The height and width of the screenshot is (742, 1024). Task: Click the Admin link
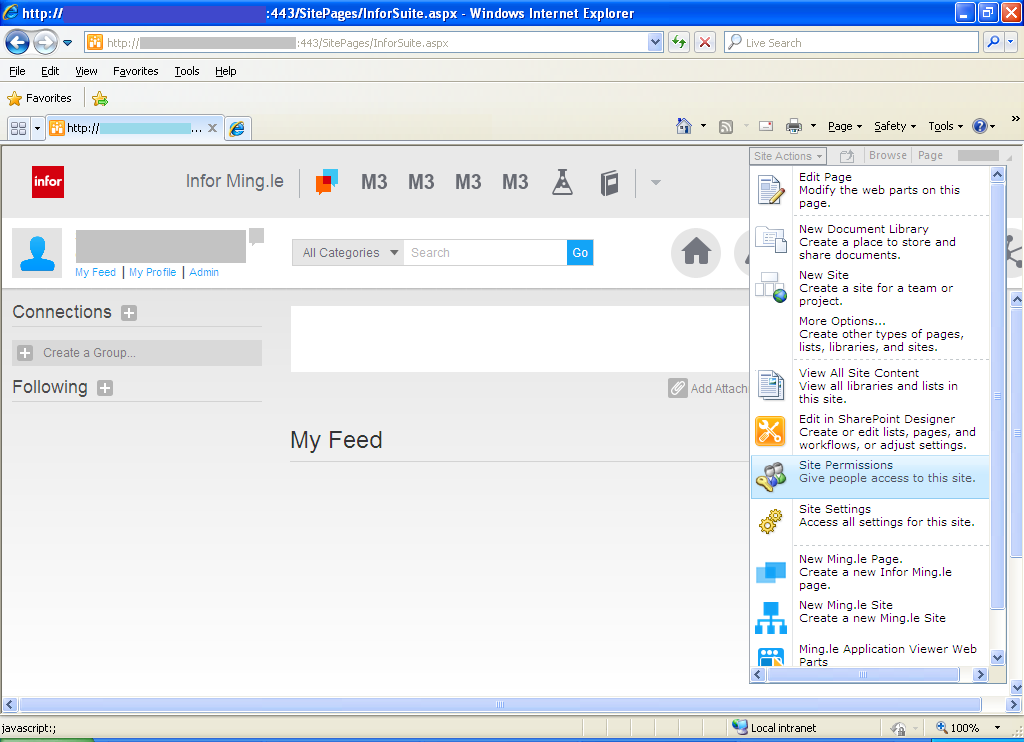pos(204,272)
